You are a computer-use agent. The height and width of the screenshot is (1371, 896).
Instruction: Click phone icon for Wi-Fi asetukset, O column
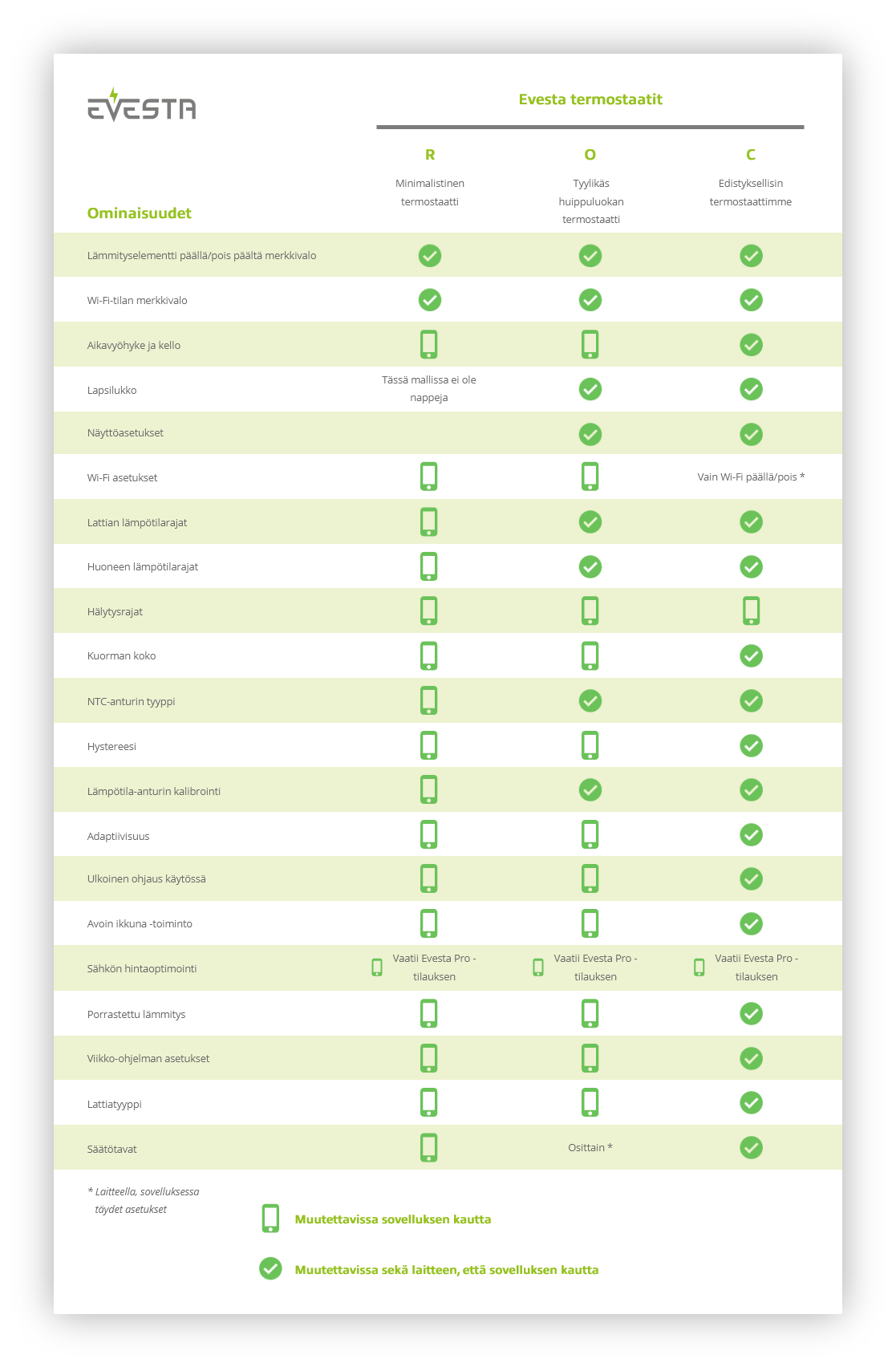click(x=590, y=477)
